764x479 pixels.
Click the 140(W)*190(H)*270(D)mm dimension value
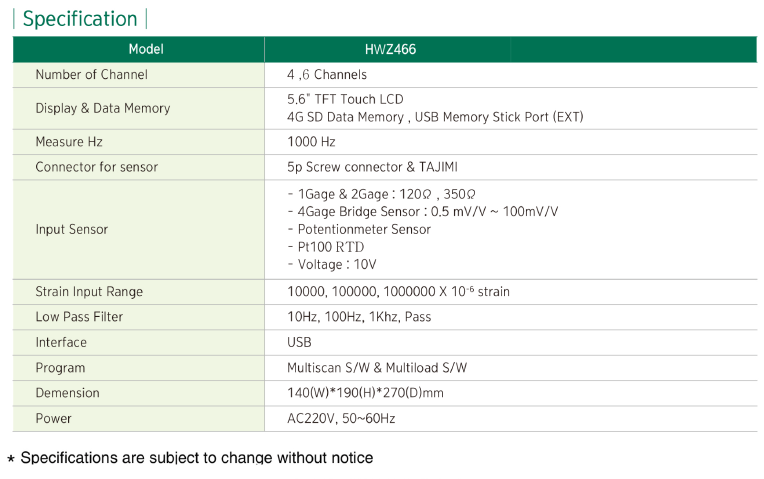tap(365, 393)
